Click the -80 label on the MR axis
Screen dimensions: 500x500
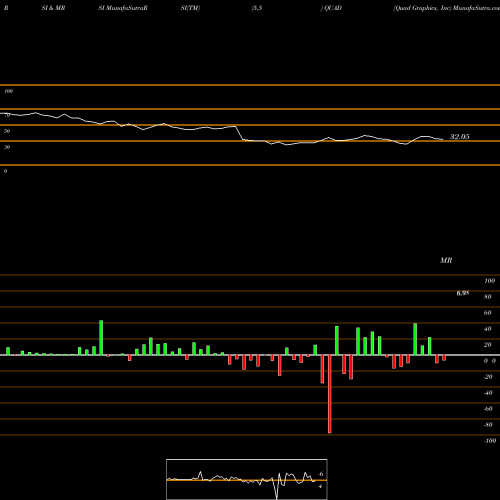point(488,425)
